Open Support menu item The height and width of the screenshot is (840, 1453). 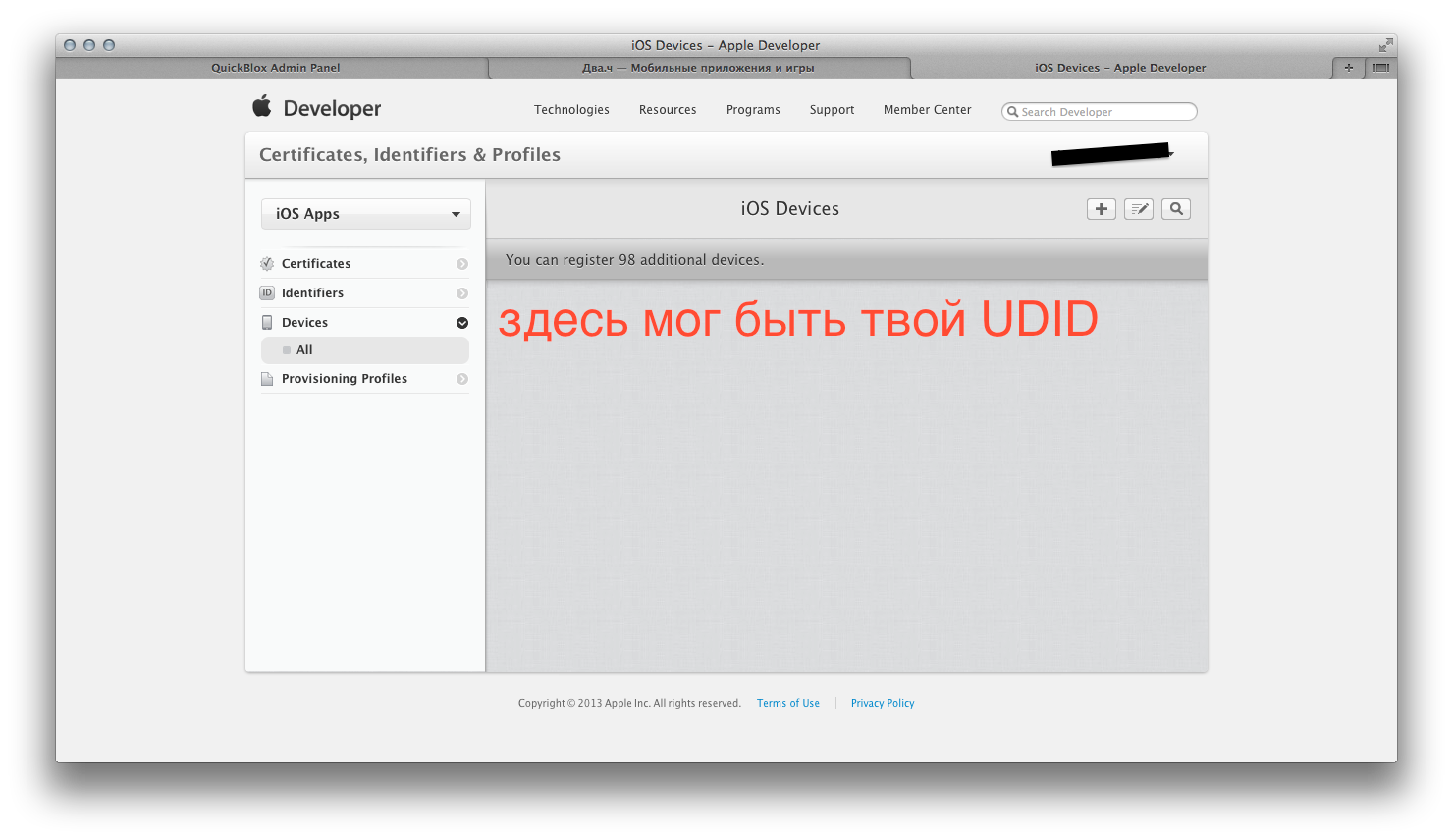[832, 110]
